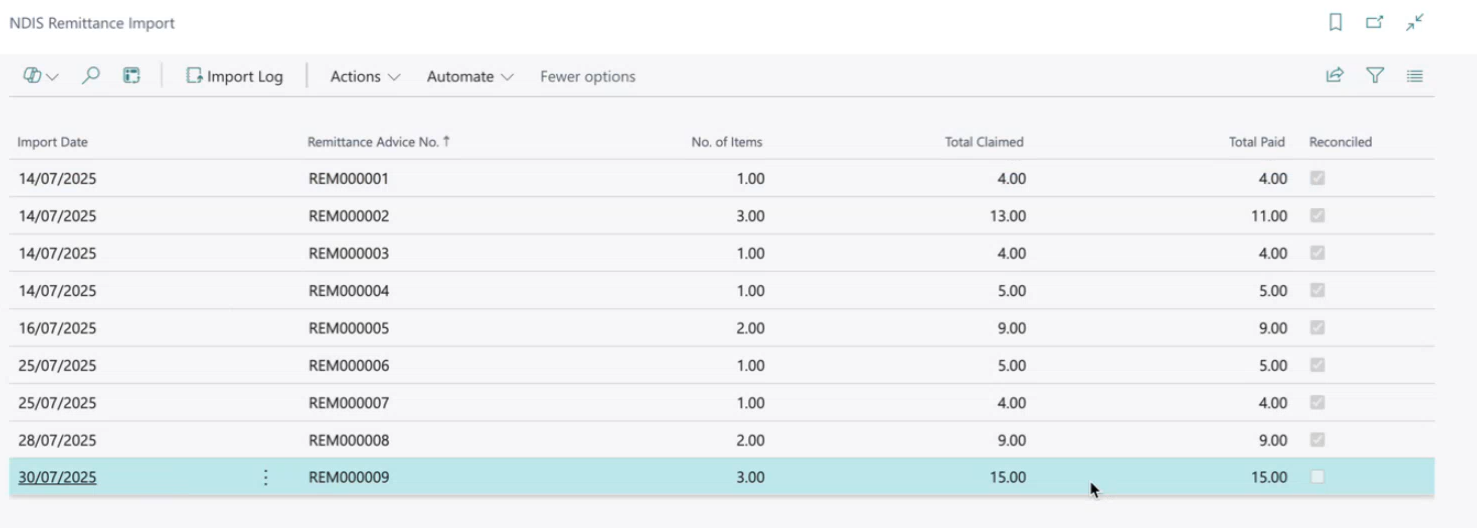Toggle Reconciled checkbox for REM000001
The height and width of the screenshot is (528, 1477).
point(1317,178)
